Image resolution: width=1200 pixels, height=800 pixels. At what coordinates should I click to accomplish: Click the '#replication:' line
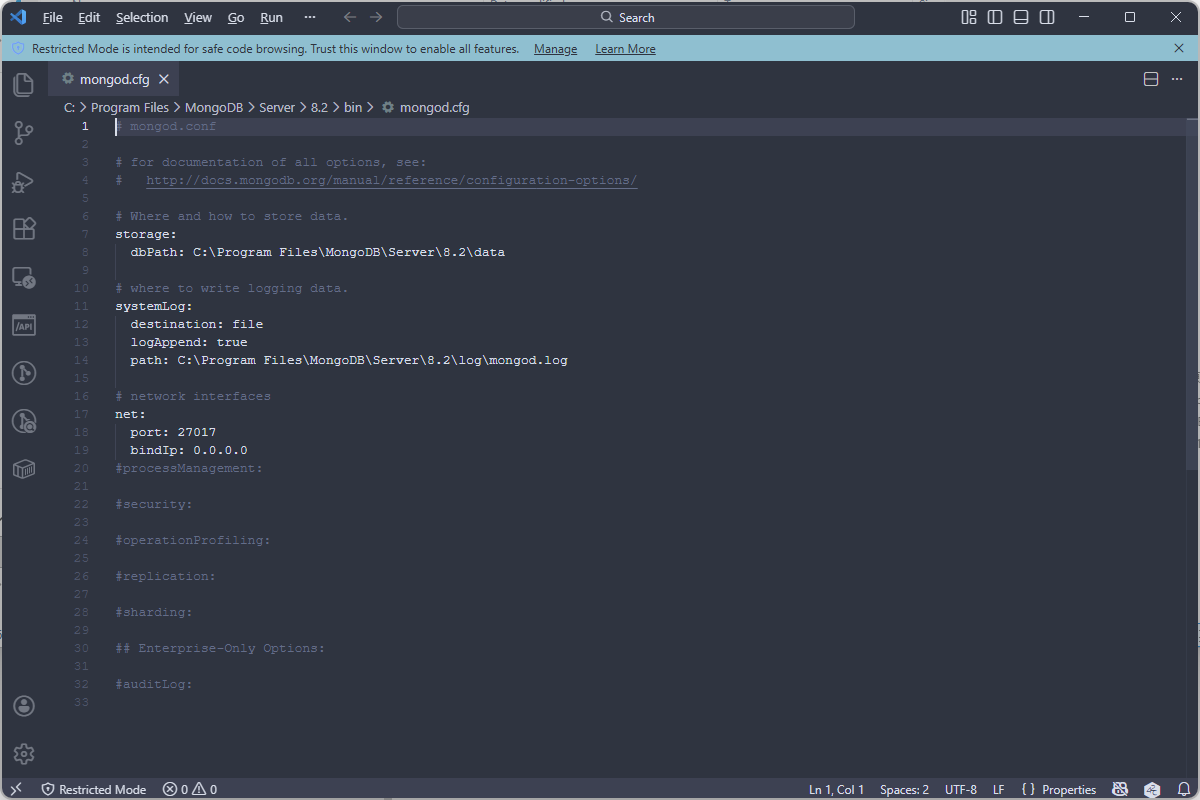(x=165, y=576)
